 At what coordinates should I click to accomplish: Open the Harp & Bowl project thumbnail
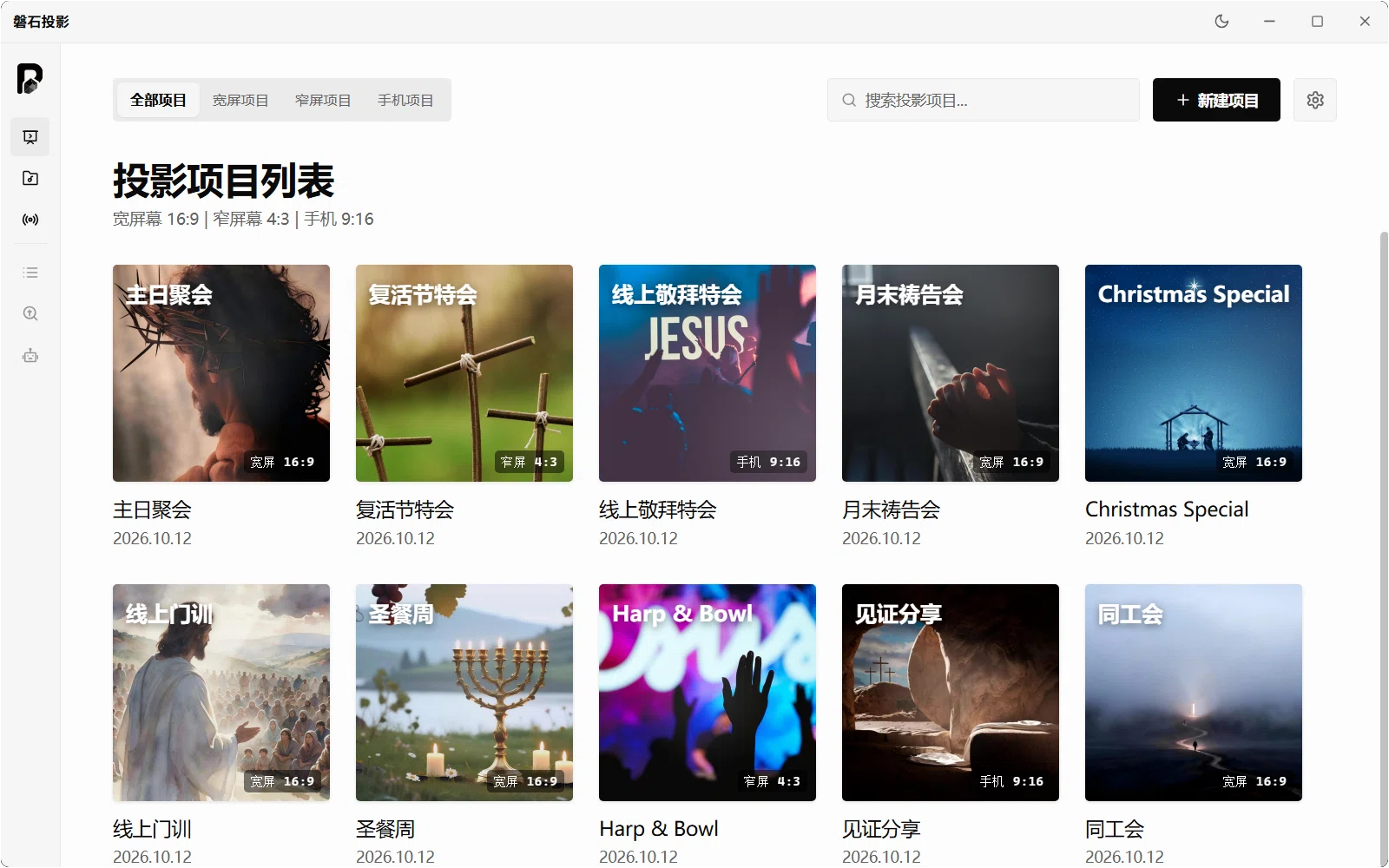(708, 693)
